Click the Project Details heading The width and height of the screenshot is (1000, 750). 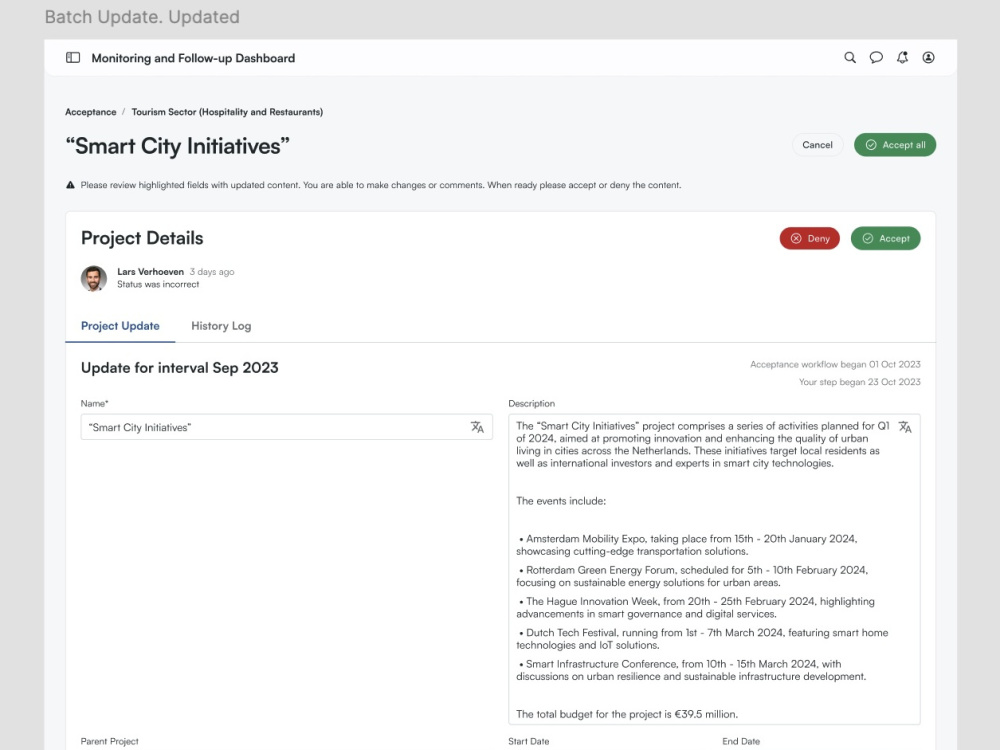142,238
